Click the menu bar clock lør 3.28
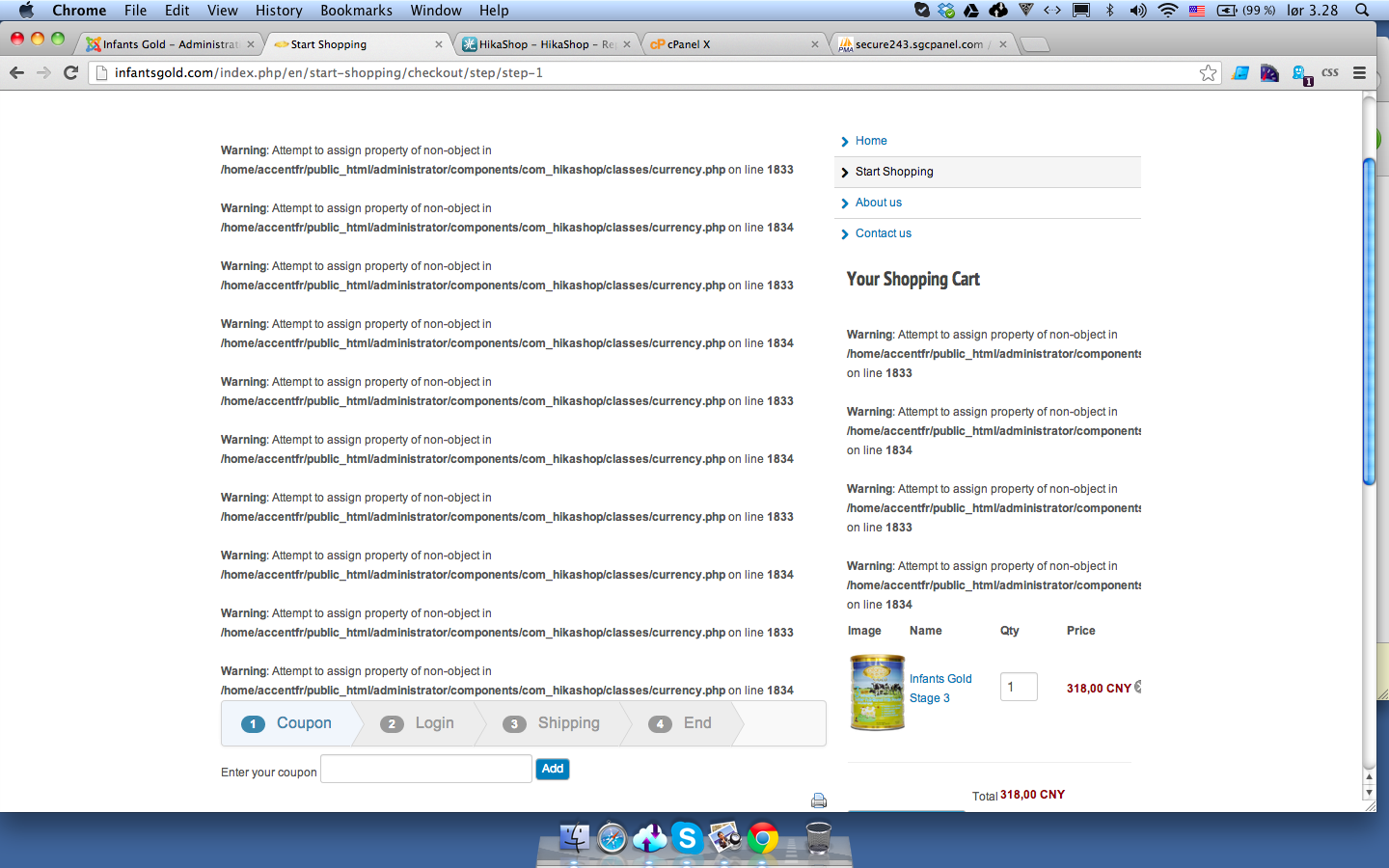 (1313, 11)
